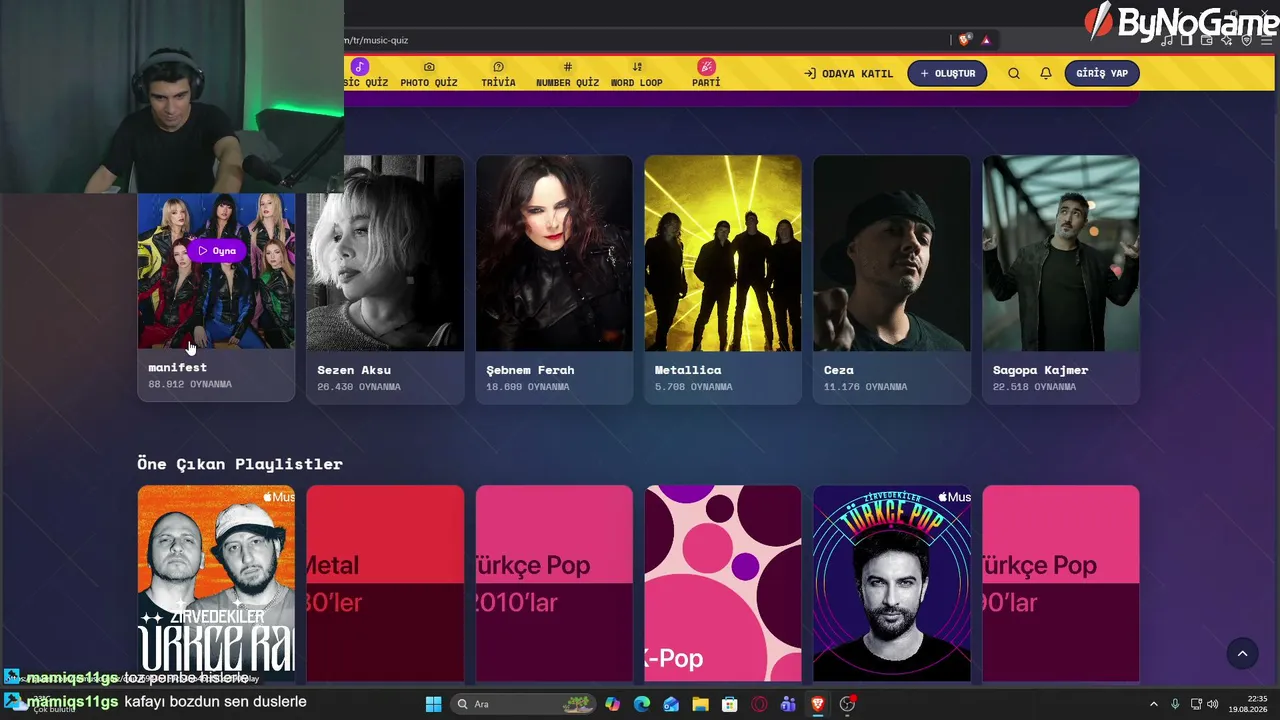Open the Trivia tab
The width and height of the screenshot is (1280, 720).
tap(498, 74)
